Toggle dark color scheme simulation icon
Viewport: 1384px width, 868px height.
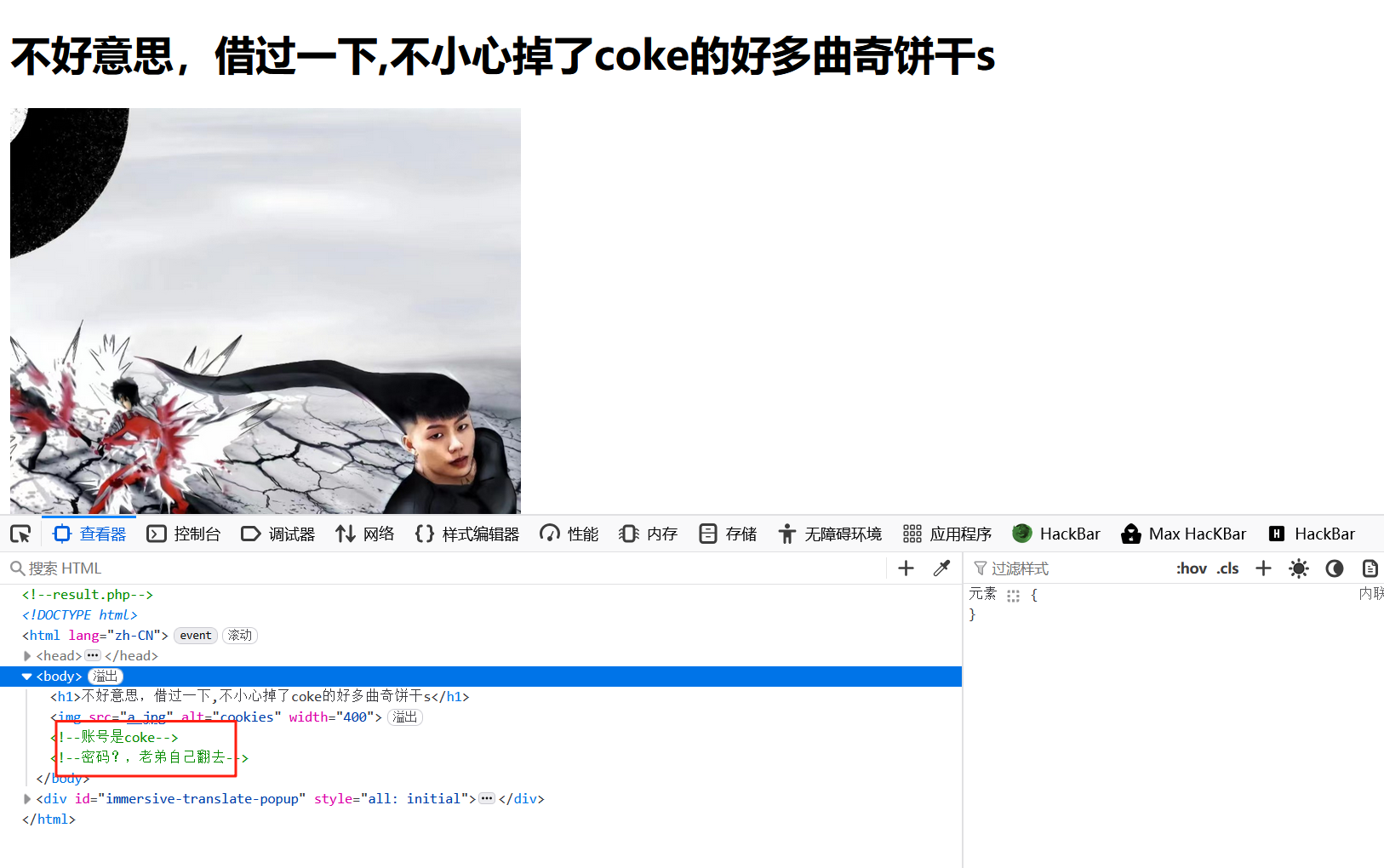(1335, 568)
